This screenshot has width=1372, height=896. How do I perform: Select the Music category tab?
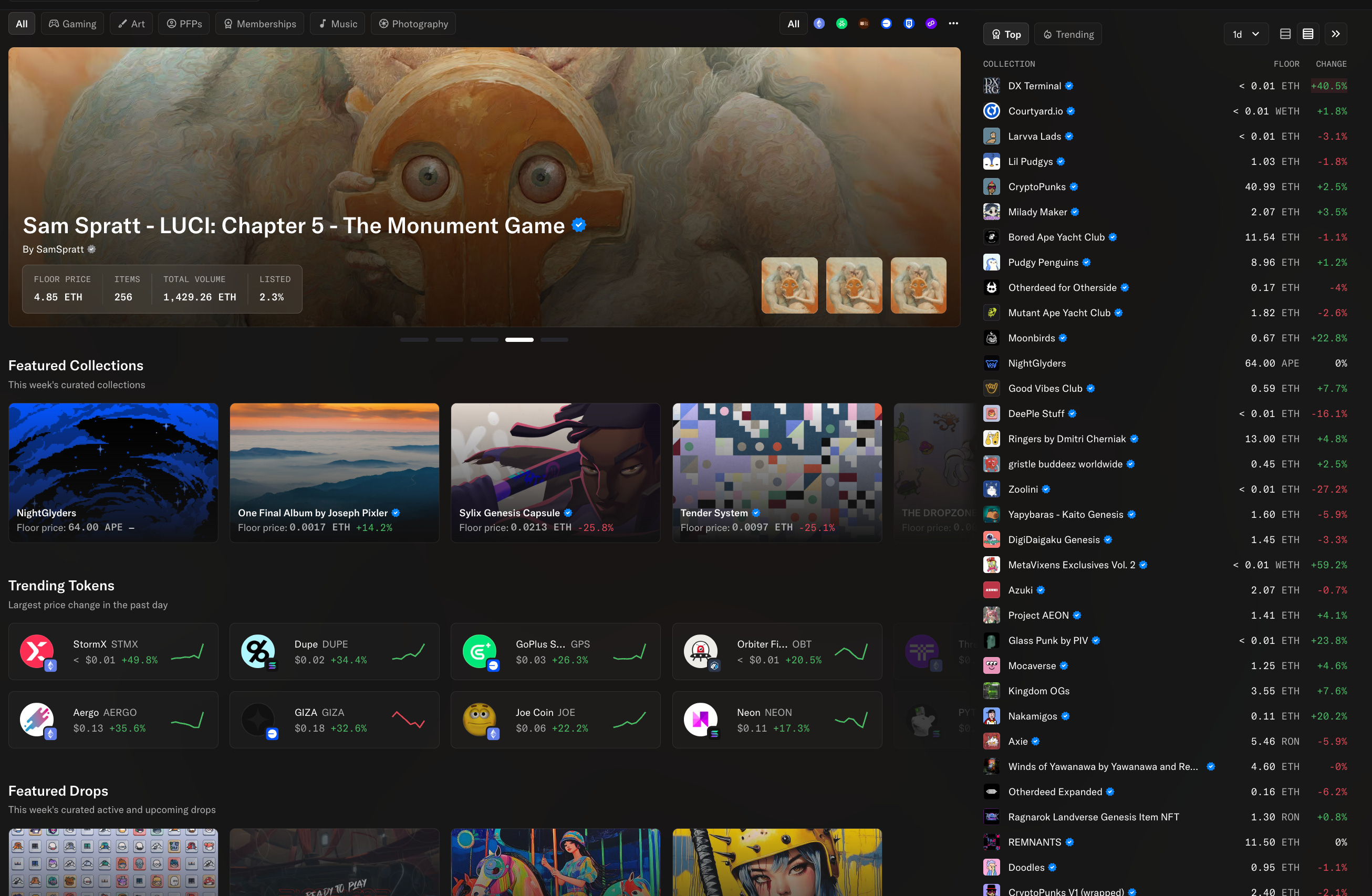pyautogui.click(x=338, y=24)
